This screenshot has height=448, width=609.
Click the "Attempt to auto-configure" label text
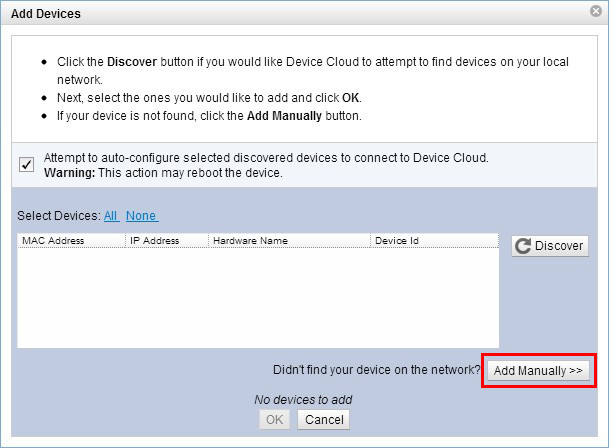(x=266, y=158)
